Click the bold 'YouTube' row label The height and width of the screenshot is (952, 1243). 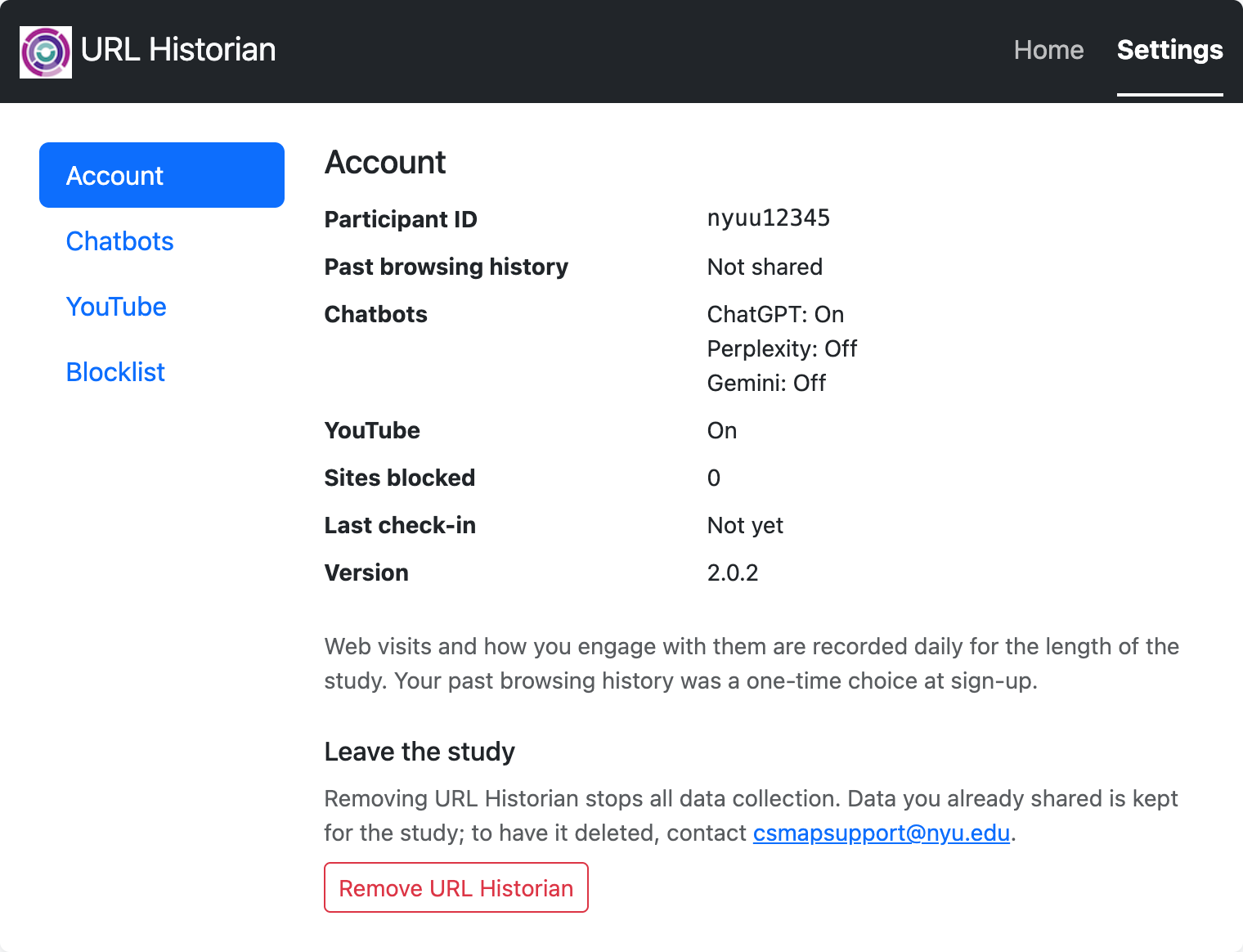pyautogui.click(x=372, y=430)
